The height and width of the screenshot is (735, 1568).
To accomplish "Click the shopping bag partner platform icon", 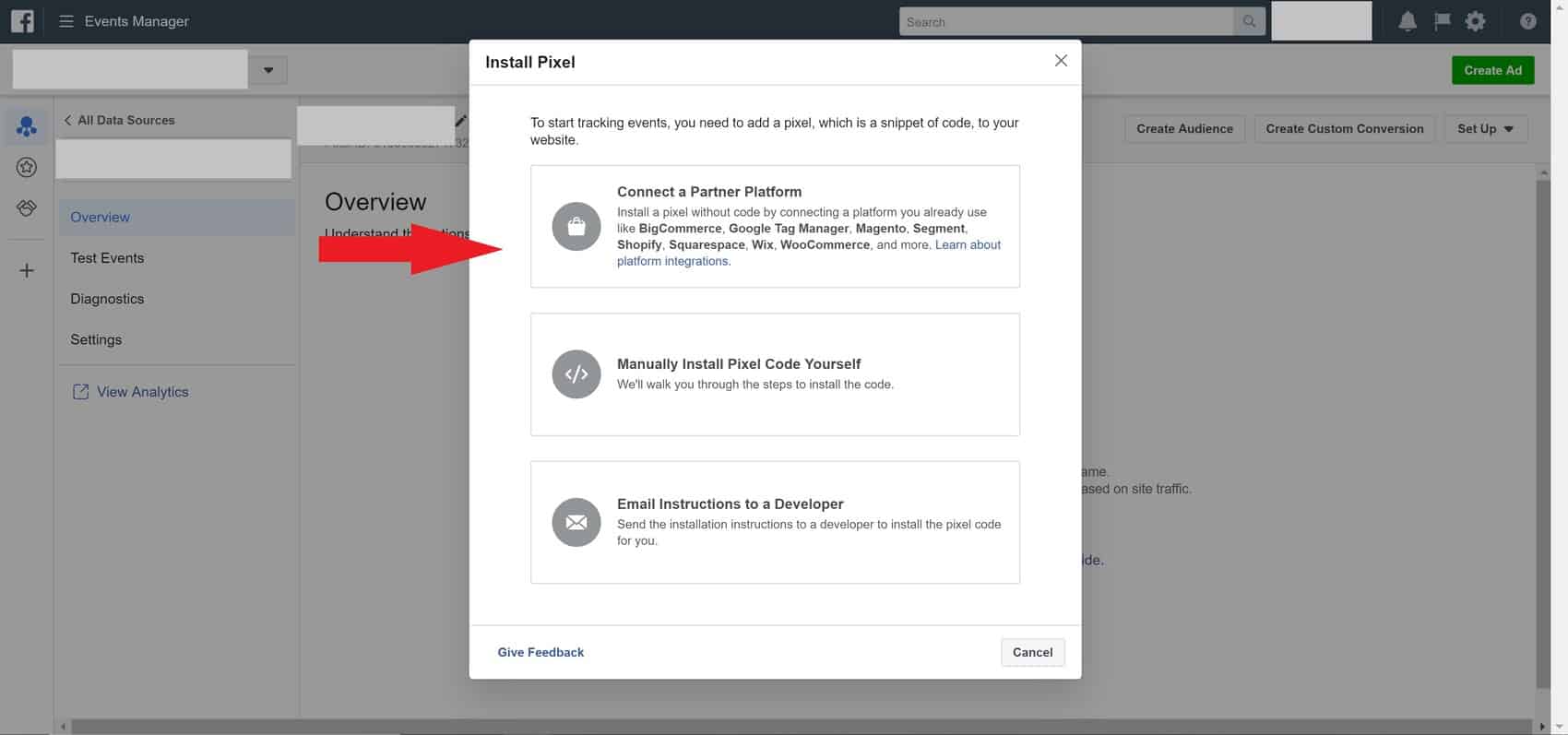I will click(576, 227).
